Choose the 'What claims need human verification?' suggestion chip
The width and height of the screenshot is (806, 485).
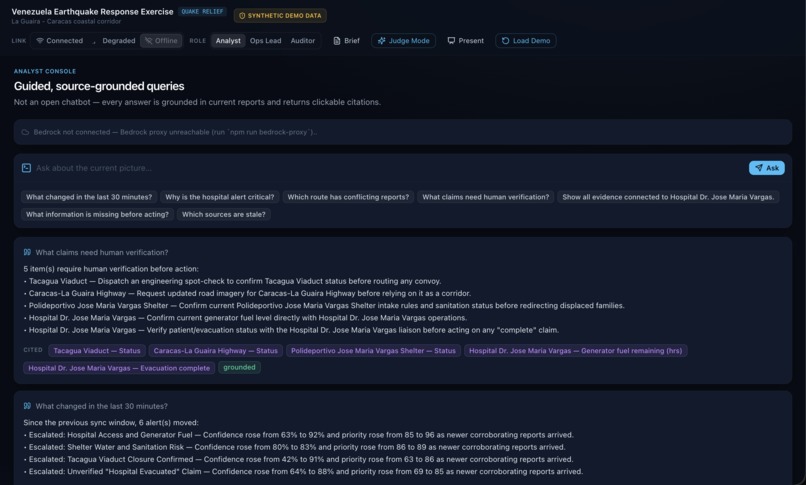click(485, 197)
